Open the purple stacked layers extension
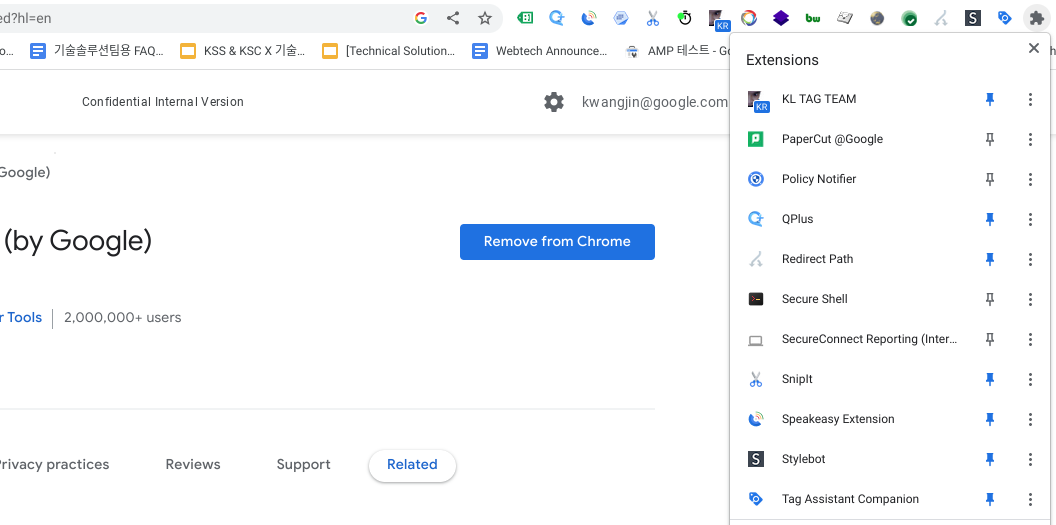1056x525 pixels. [x=781, y=18]
